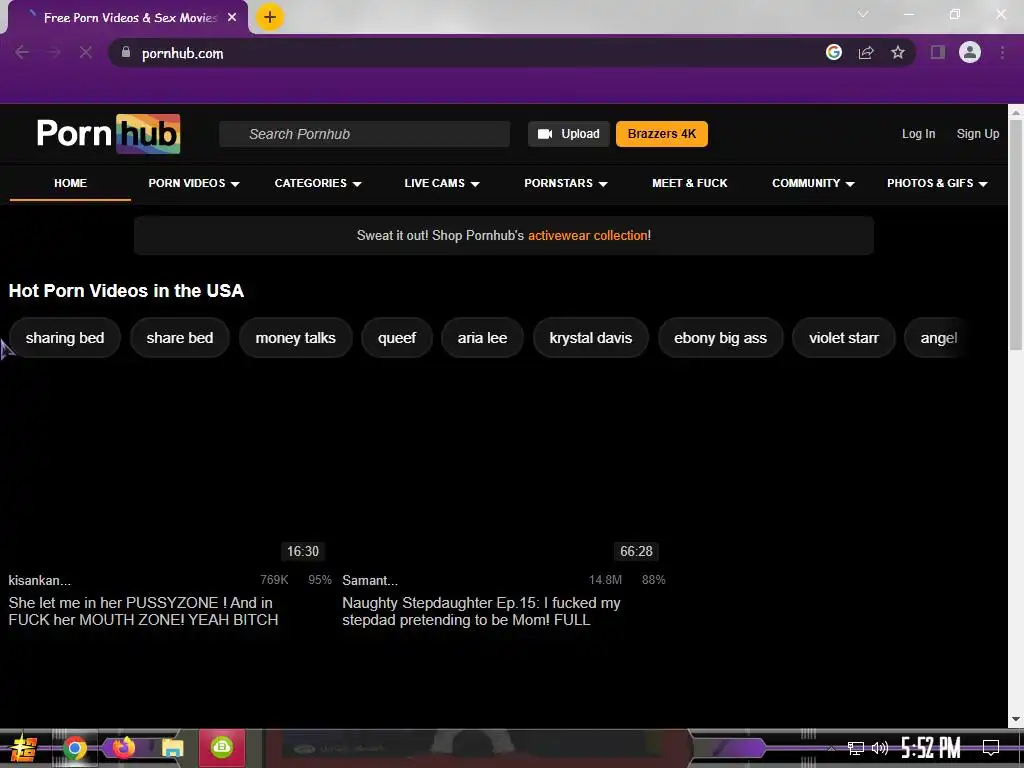Click the Sign Up link

(x=978, y=134)
